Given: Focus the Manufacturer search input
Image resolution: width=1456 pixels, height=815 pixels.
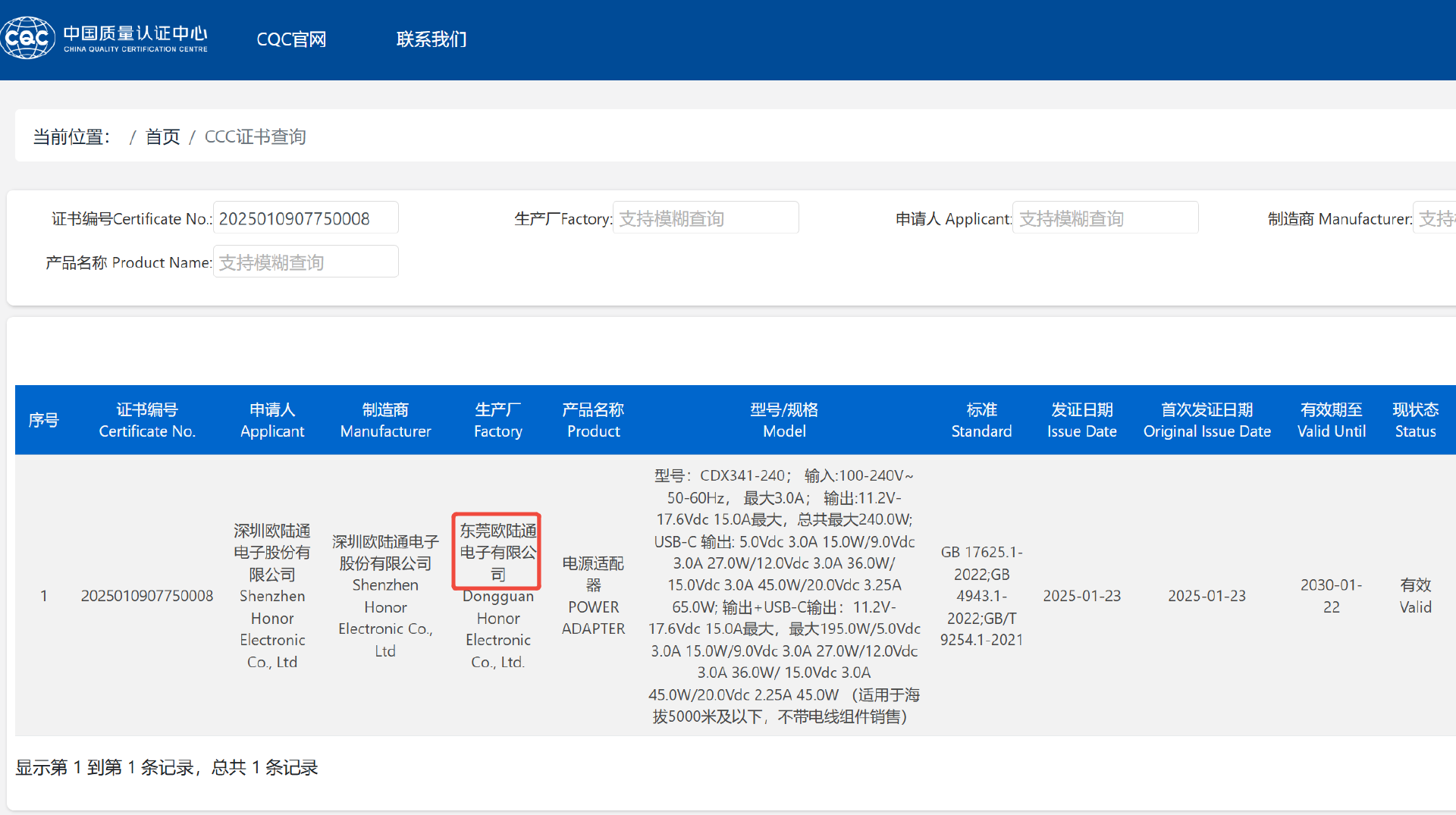Looking at the screenshot, I should point(1435,218).
